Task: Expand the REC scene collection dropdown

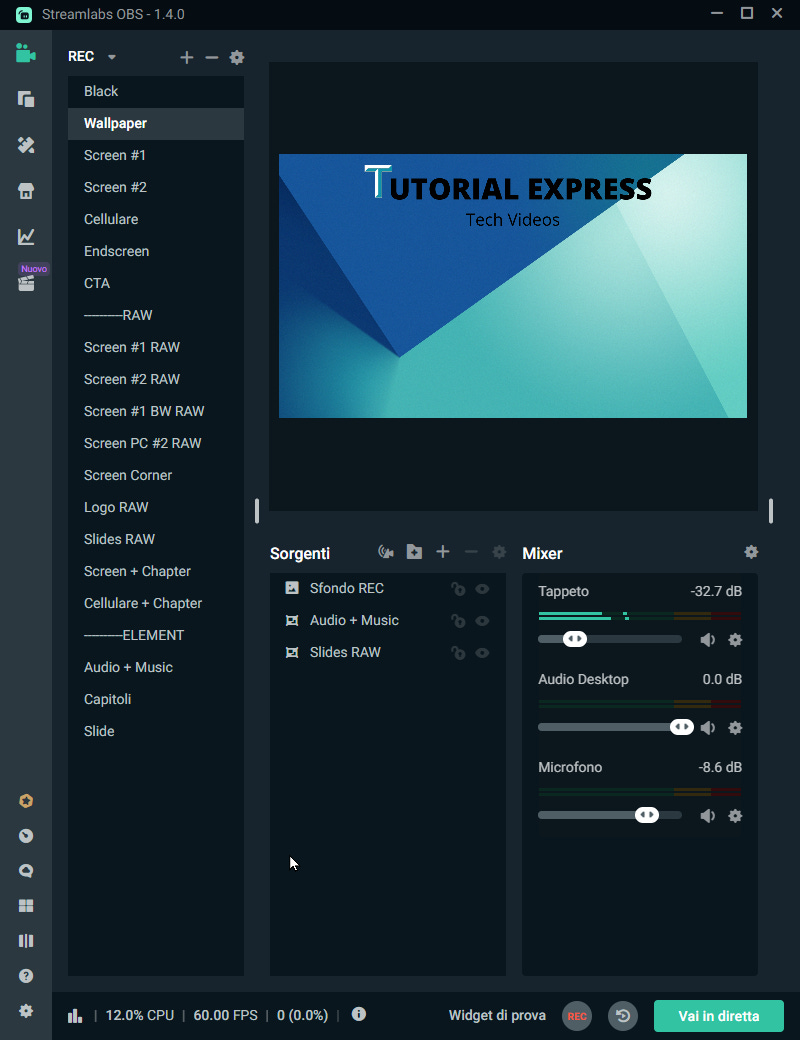Action: (112, 57)
